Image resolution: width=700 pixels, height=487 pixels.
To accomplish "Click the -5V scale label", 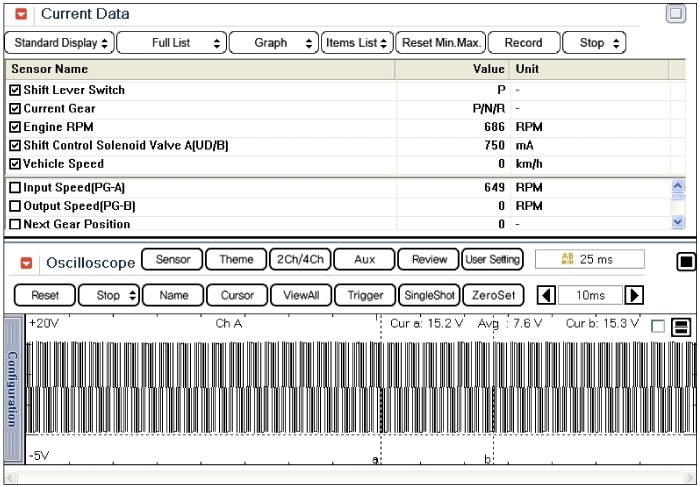I will pos(39,456).
